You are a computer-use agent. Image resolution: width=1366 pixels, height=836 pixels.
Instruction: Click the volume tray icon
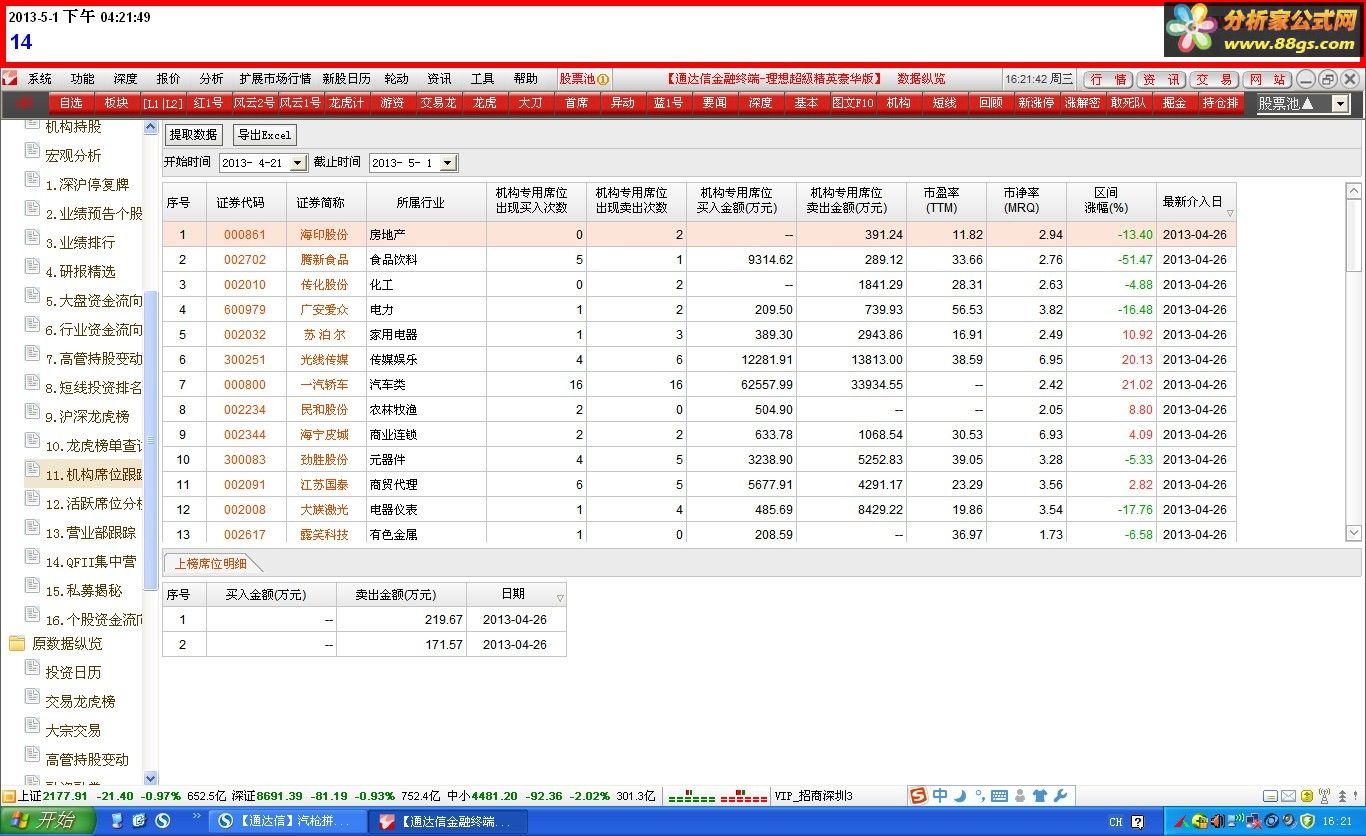click(1217, 822)
